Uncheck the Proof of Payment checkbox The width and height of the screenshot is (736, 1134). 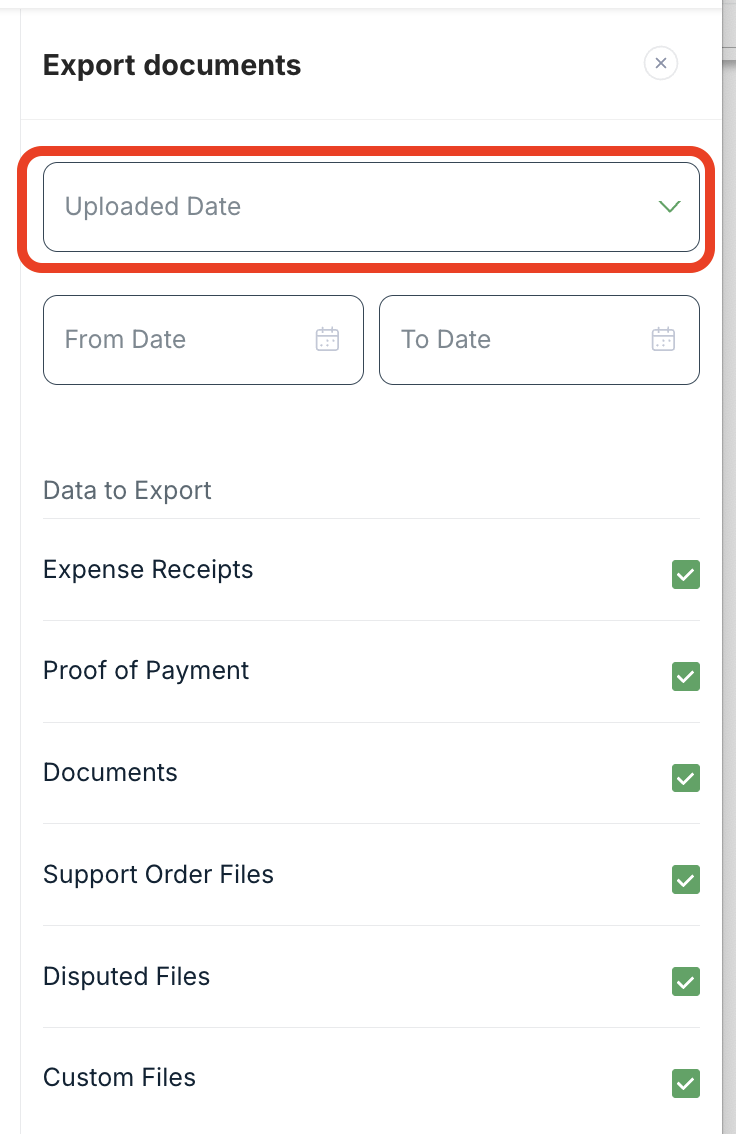tap(685, 676)
